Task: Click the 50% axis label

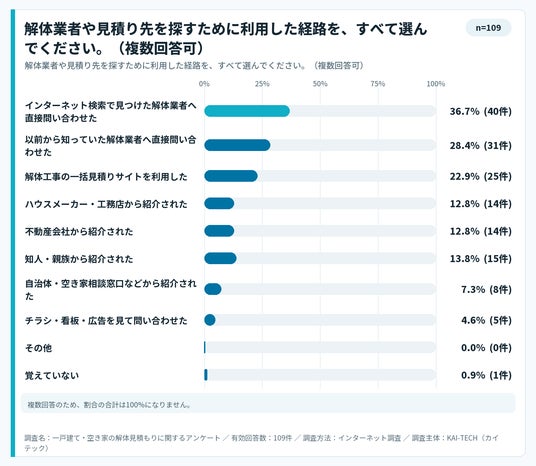Action: tap(320, 84)
